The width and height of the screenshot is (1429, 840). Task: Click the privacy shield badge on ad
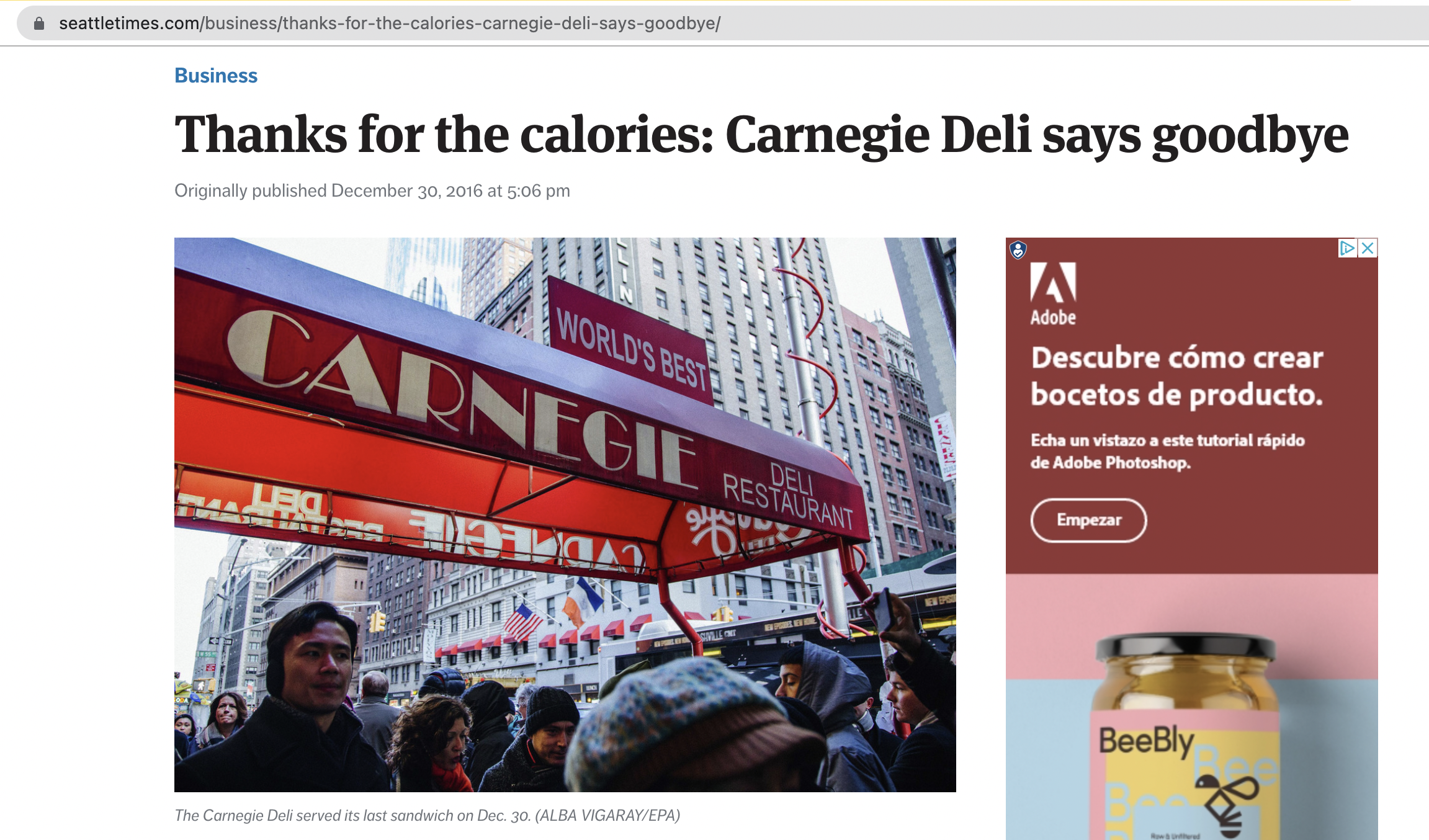pos(1018,250)
